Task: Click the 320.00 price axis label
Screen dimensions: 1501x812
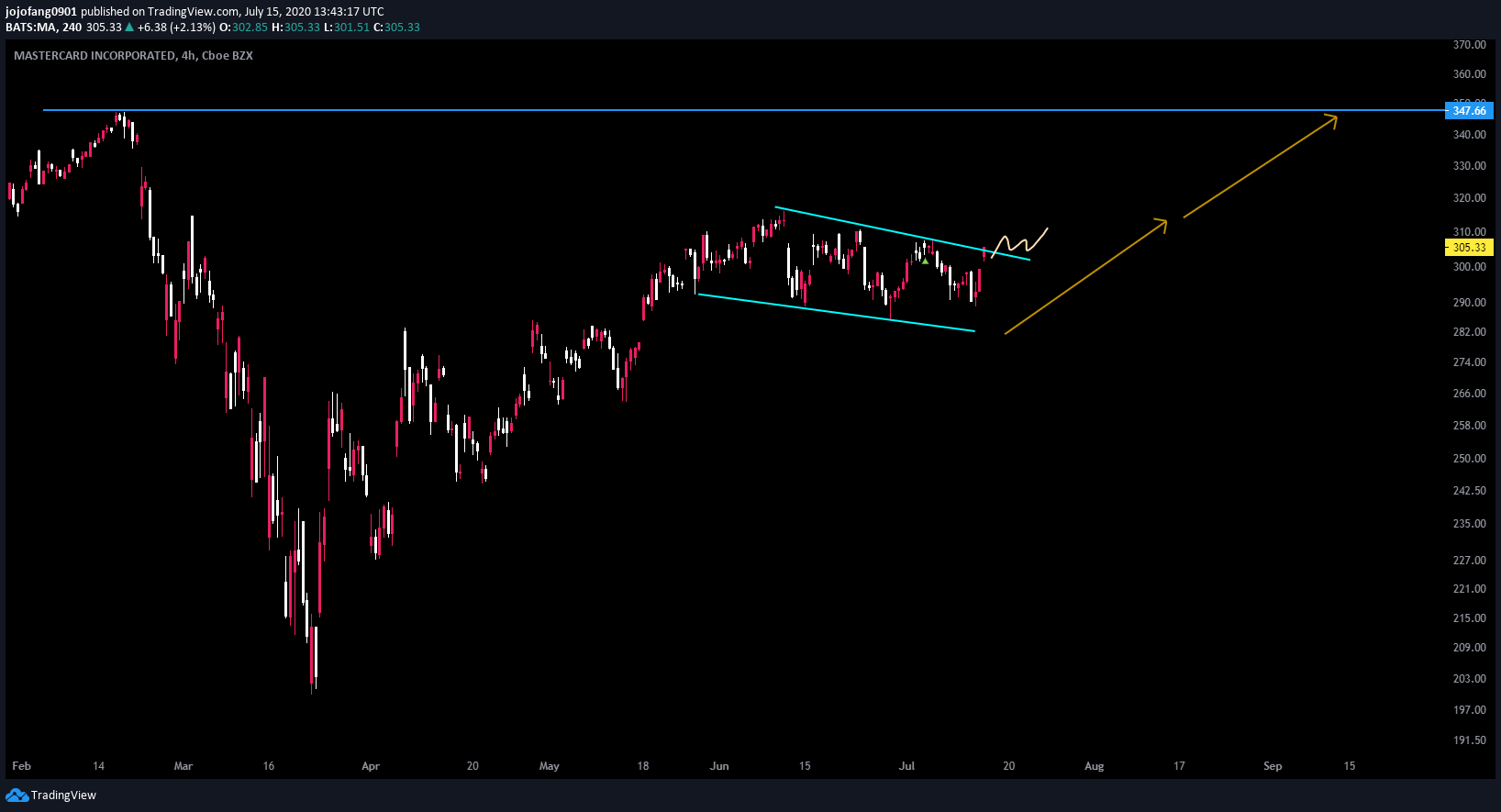Action: [1469, 197]
